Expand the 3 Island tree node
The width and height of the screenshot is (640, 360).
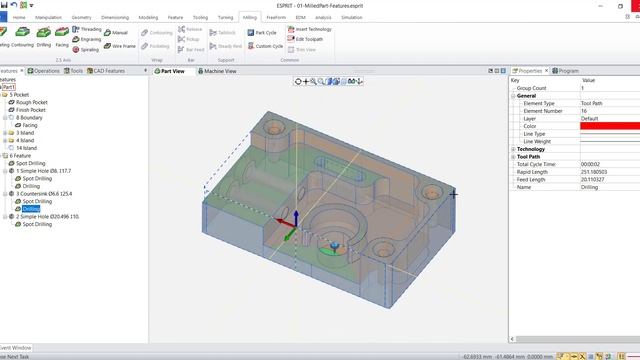coord(5,133)
